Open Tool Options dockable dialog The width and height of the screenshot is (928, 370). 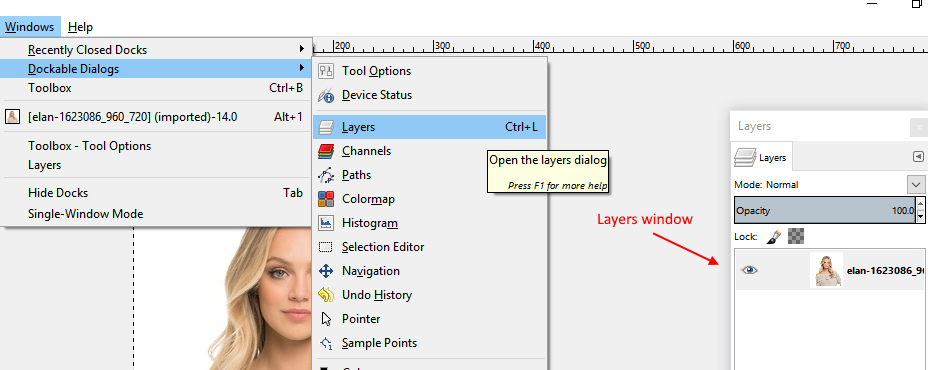430,71
